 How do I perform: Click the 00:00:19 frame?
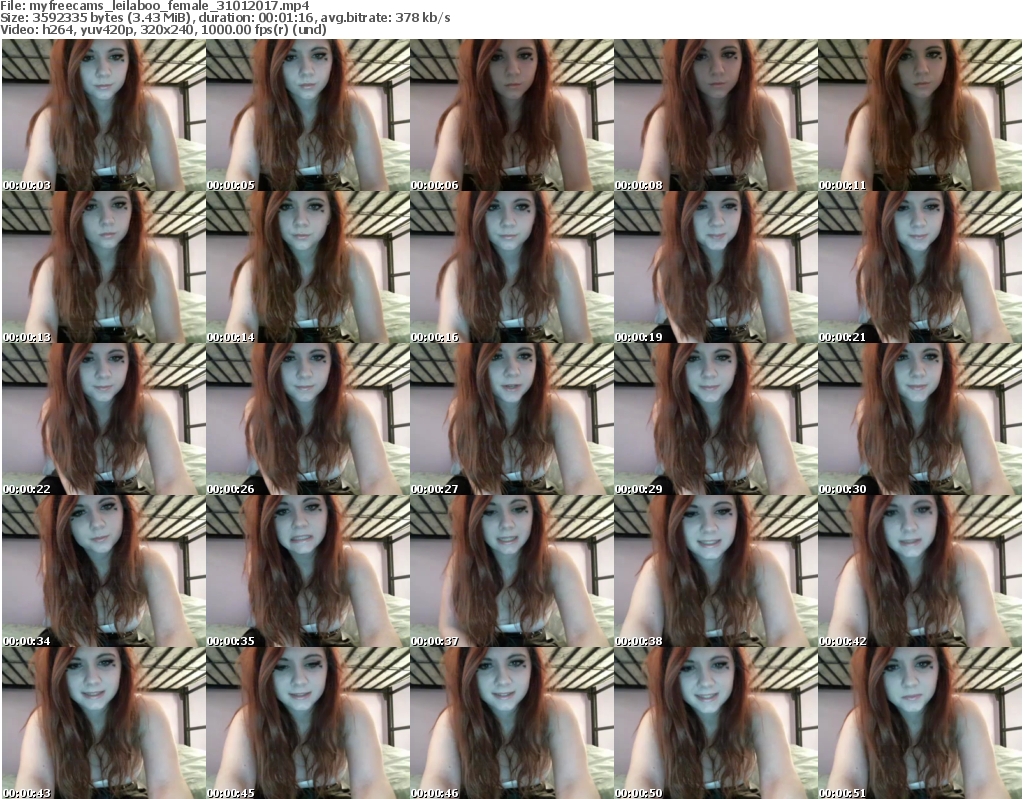click(x=715, y=267)
